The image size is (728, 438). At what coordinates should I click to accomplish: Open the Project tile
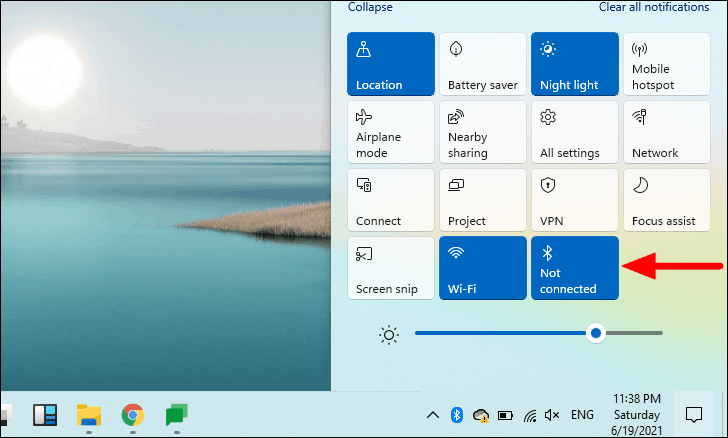click(x=483, y=200)
